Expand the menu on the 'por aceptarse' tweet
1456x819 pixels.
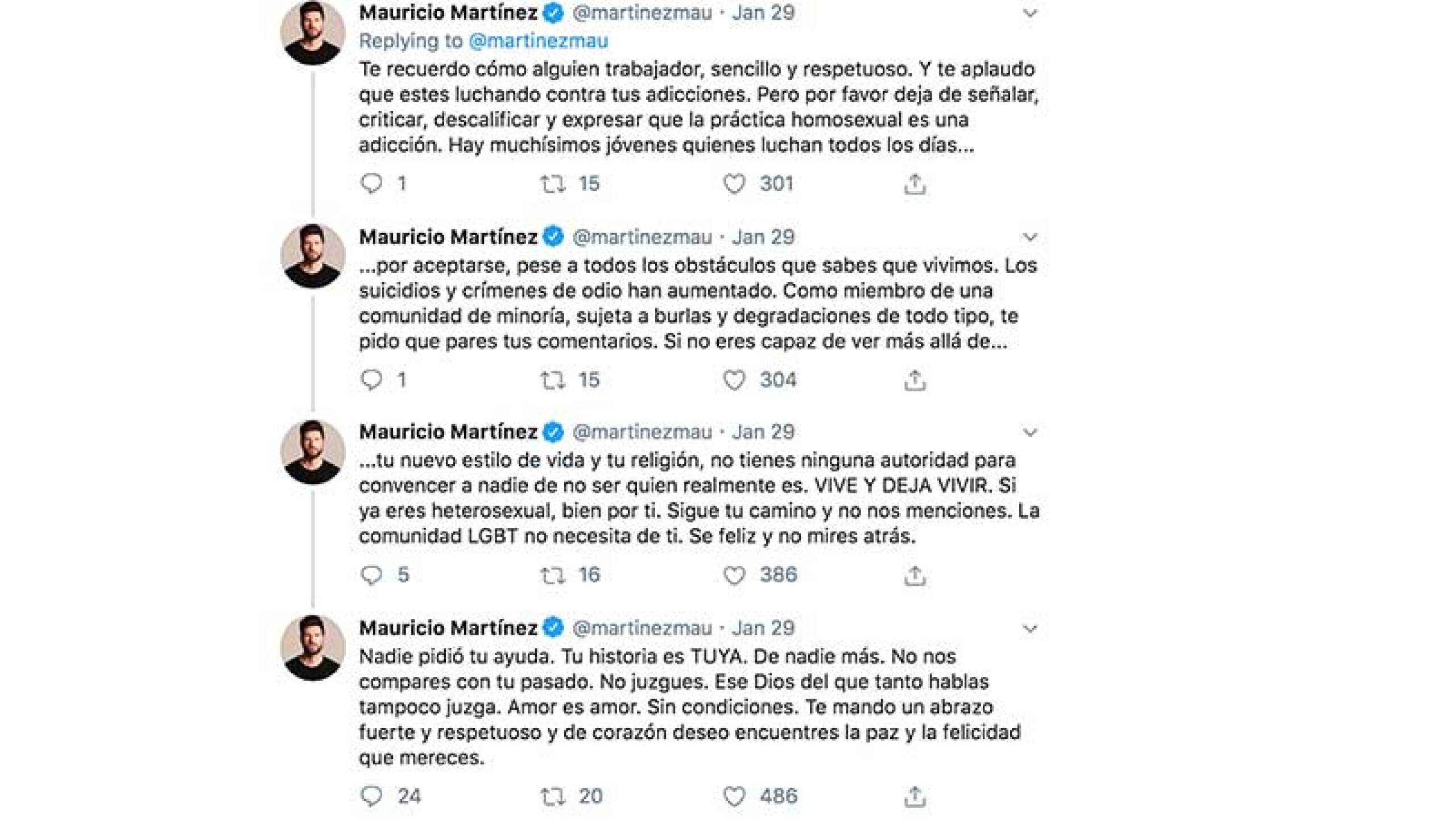pyautogui.click(x=1030, y=237)
